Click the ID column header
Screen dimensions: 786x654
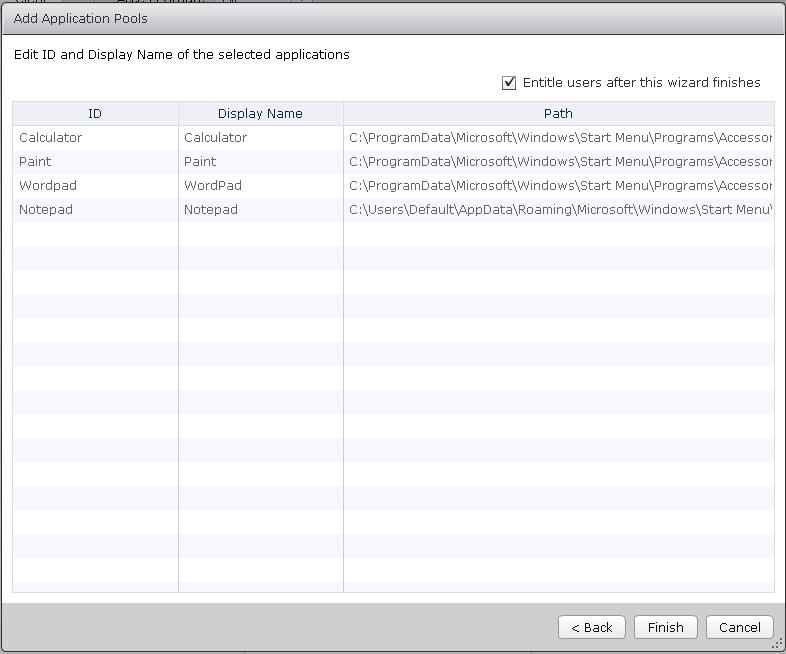[95, 114]
